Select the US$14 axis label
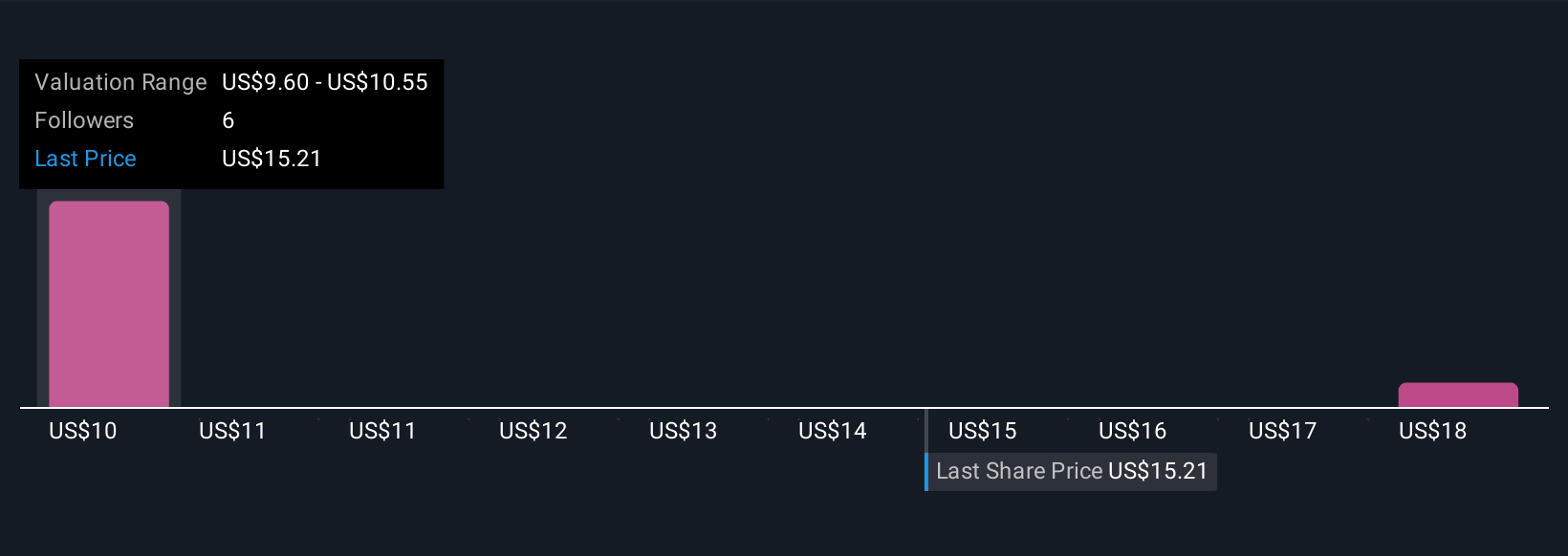Viewport: 1568px width, 556px height. point(833,431)
